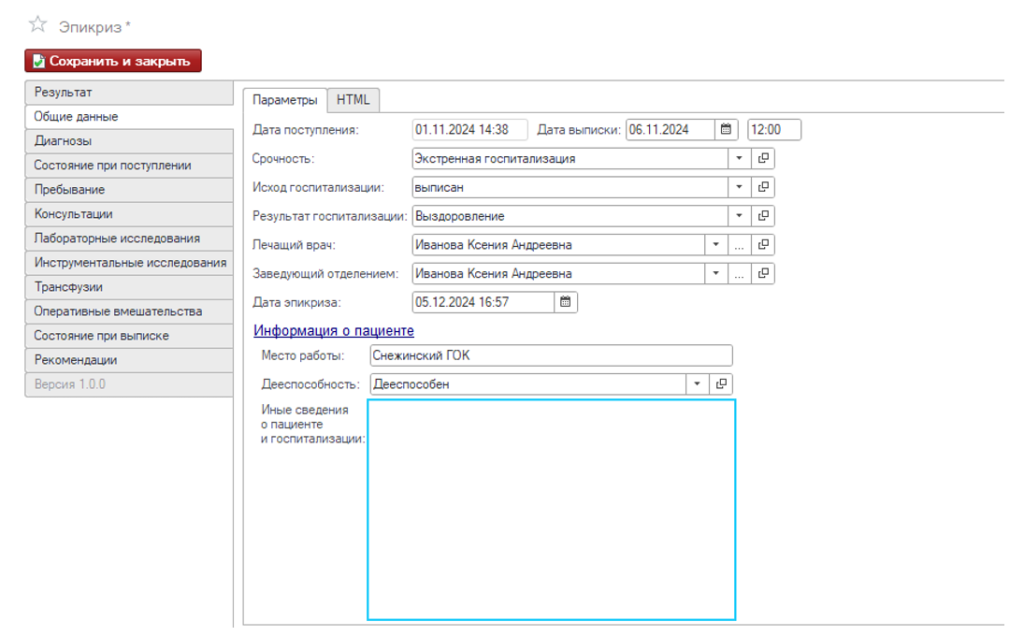Click the Место работы field
1024x636 pixels.
point(551,356)
